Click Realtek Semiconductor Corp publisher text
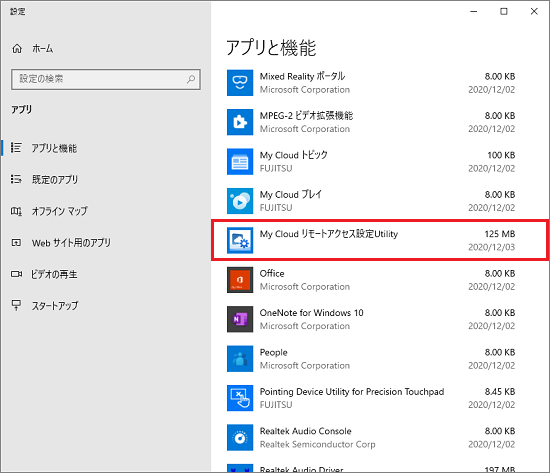The image size is (550, 473). click(317, 444)
